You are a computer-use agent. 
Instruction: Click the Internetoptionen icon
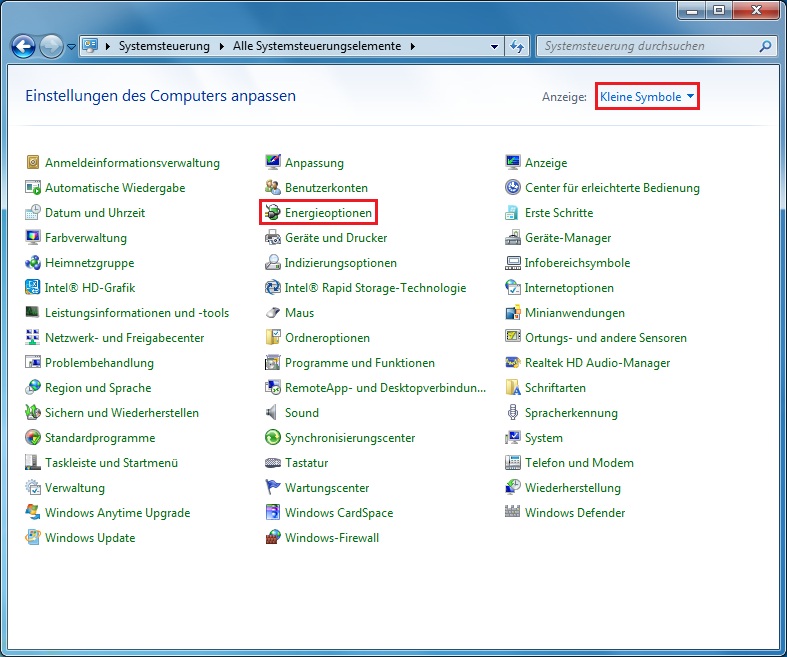pos(512,288)
